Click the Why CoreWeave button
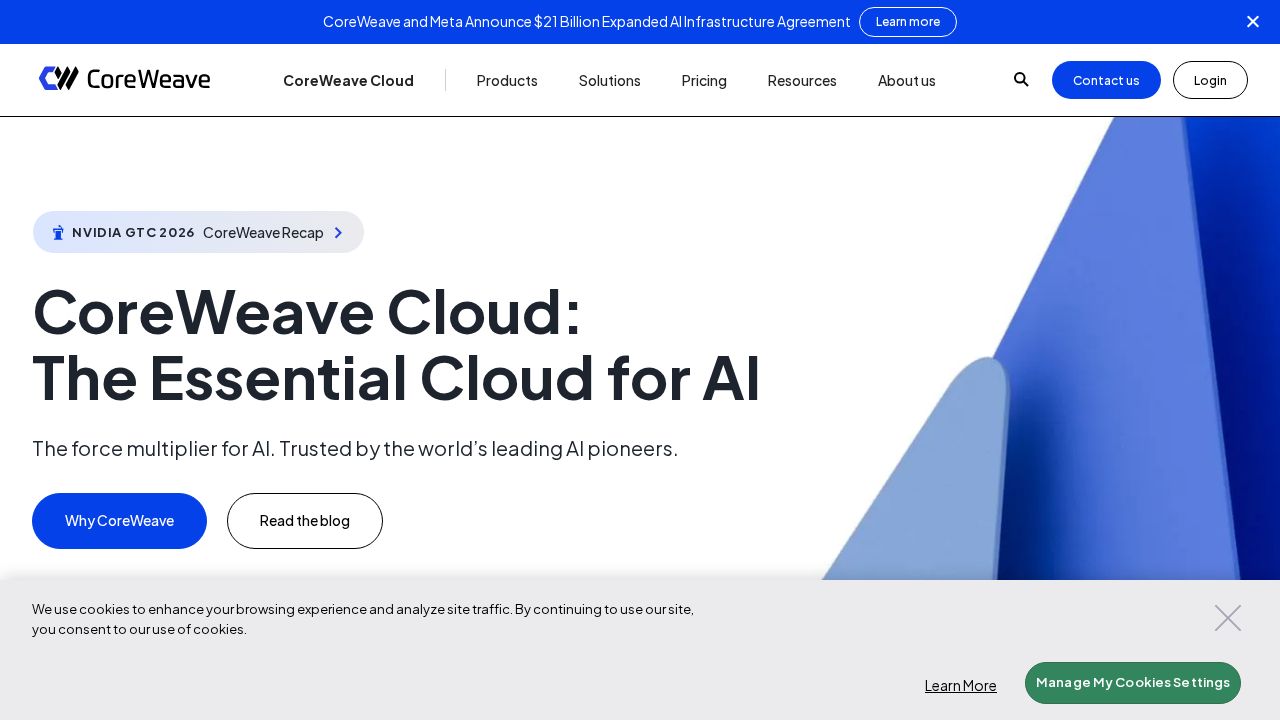1280x720 pixels. (x=119, y=521)
